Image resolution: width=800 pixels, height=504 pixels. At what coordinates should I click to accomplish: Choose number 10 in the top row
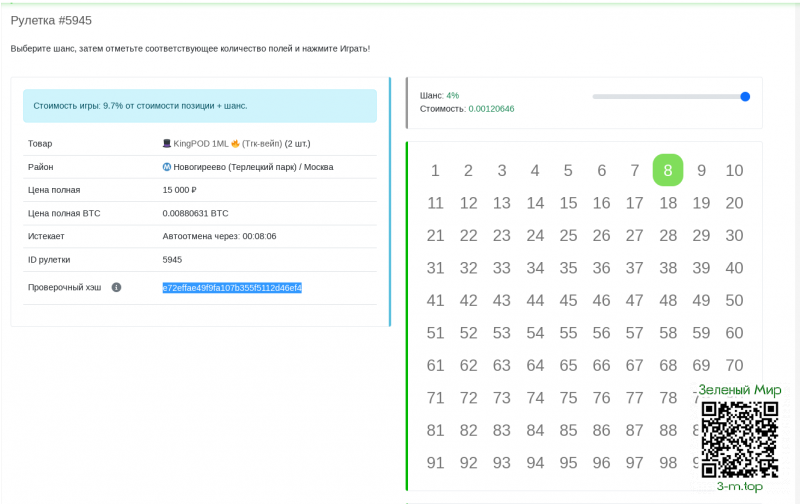pyautogui.click(x=734, y=171)
